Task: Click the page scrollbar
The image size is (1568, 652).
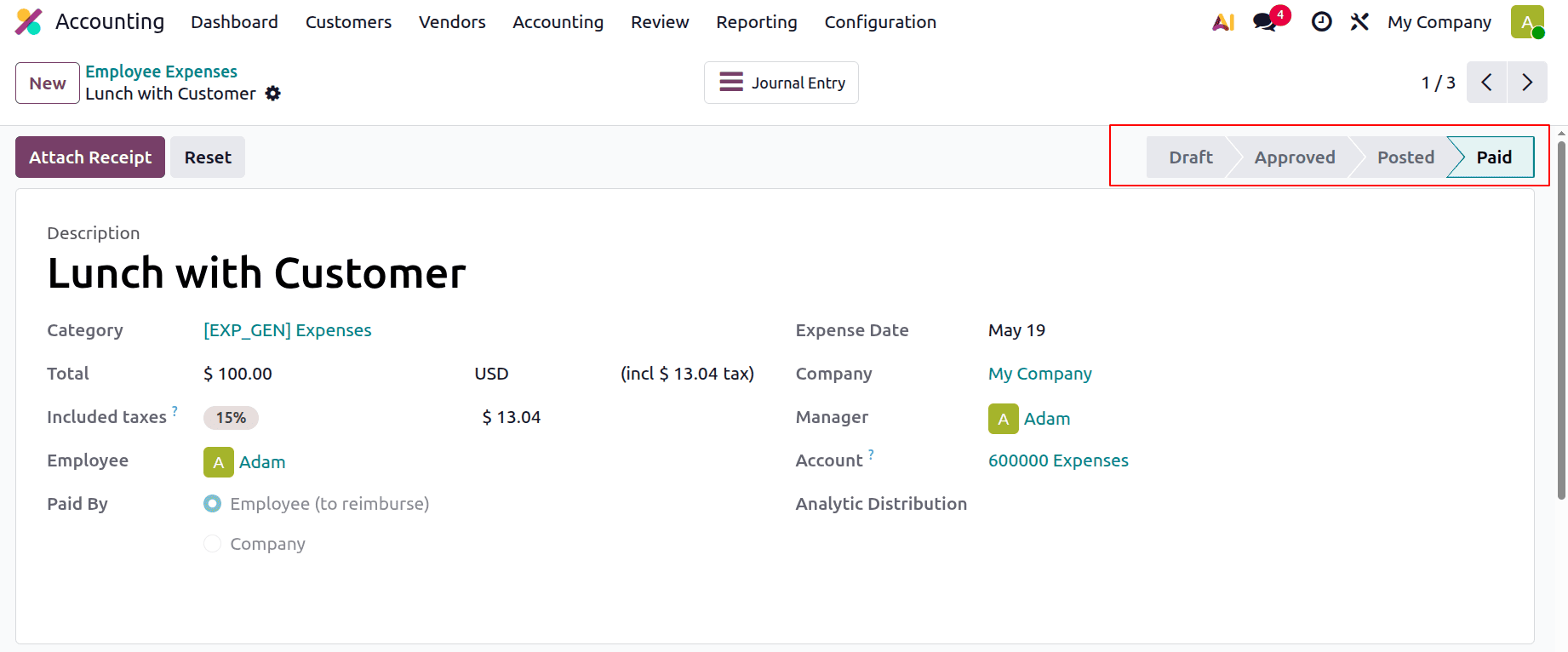Action: (x=1561, y=320)
